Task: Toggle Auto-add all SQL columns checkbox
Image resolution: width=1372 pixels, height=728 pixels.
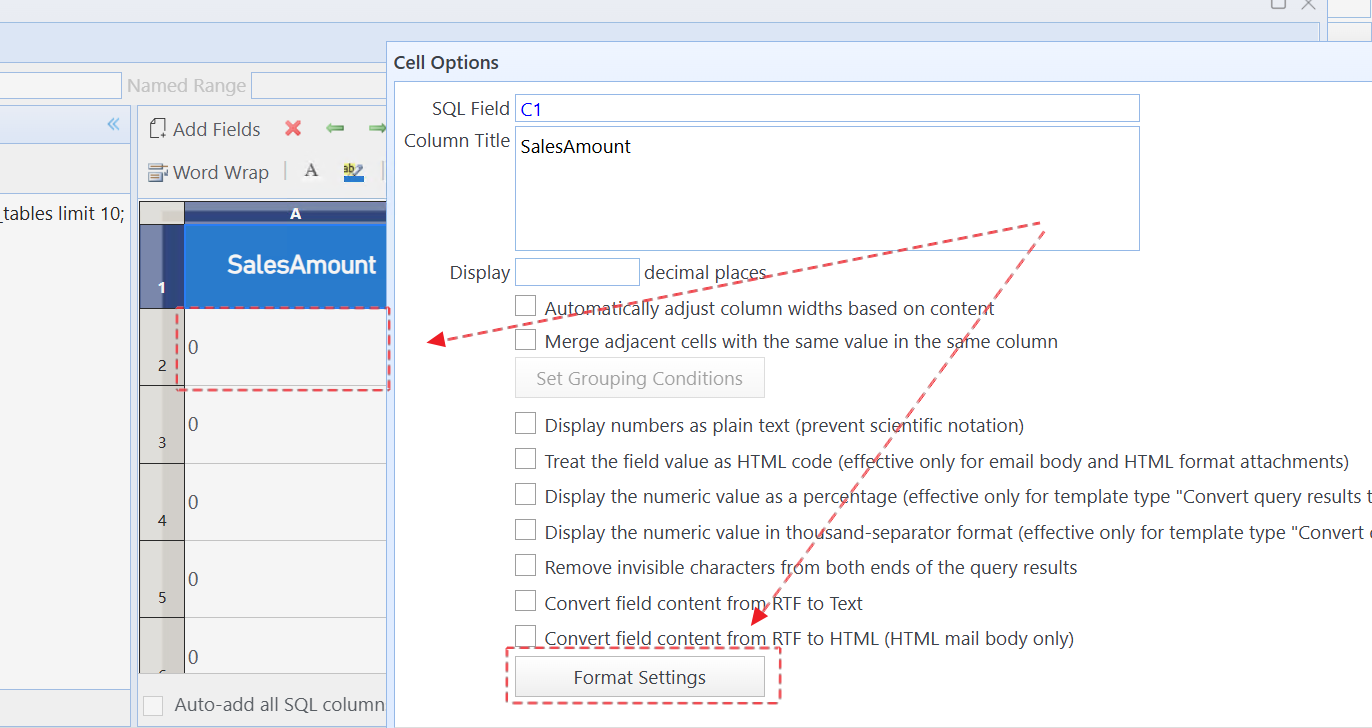Action: coord(153,706)
